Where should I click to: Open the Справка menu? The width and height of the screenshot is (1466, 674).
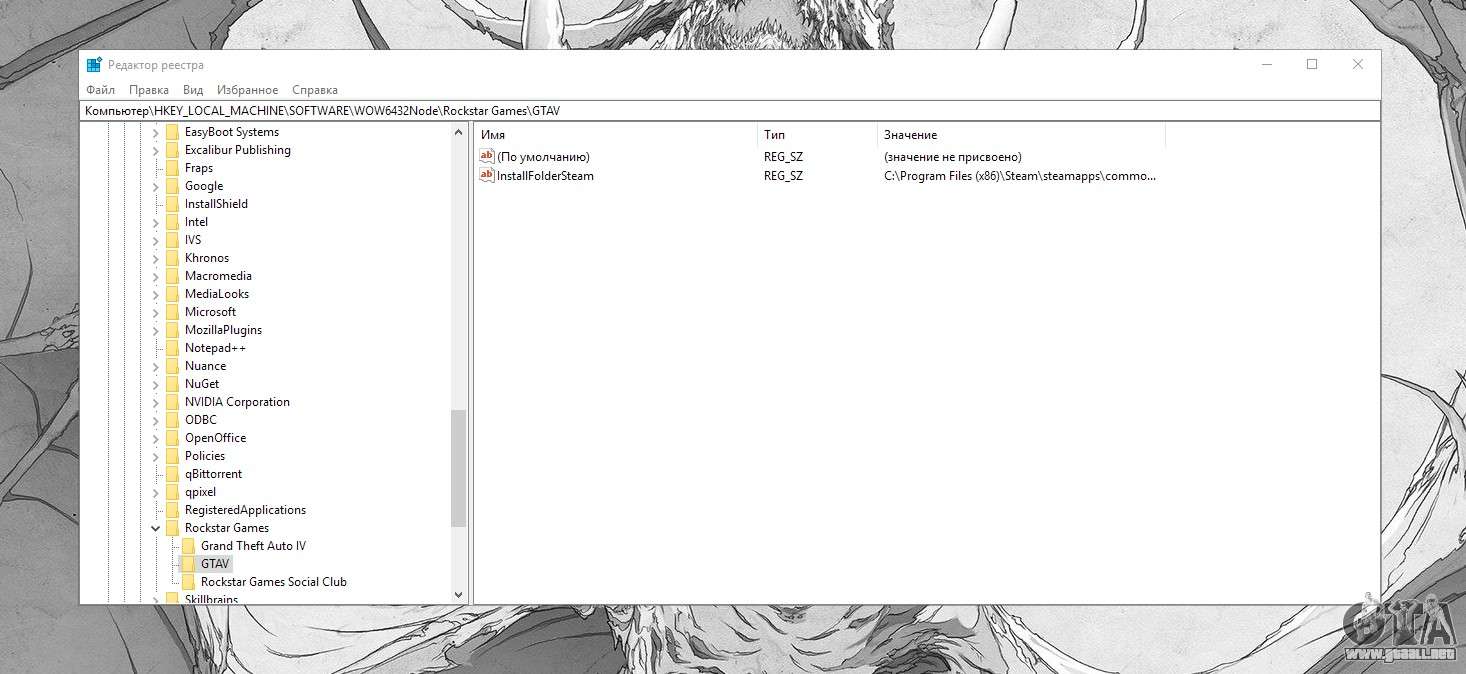(315, 90)
